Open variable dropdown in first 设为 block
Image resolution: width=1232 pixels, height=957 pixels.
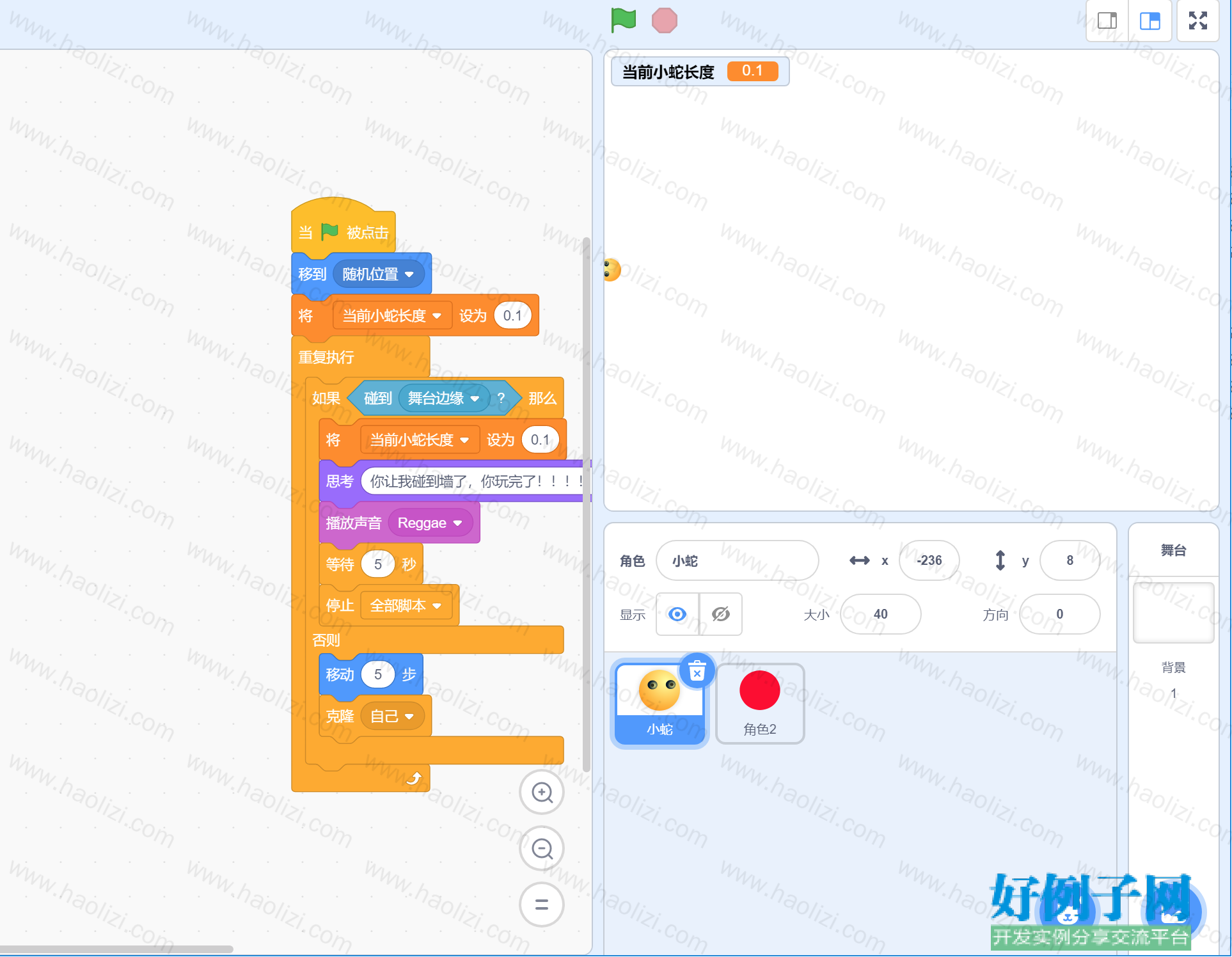pyautogui.click(x=392, y=316)
